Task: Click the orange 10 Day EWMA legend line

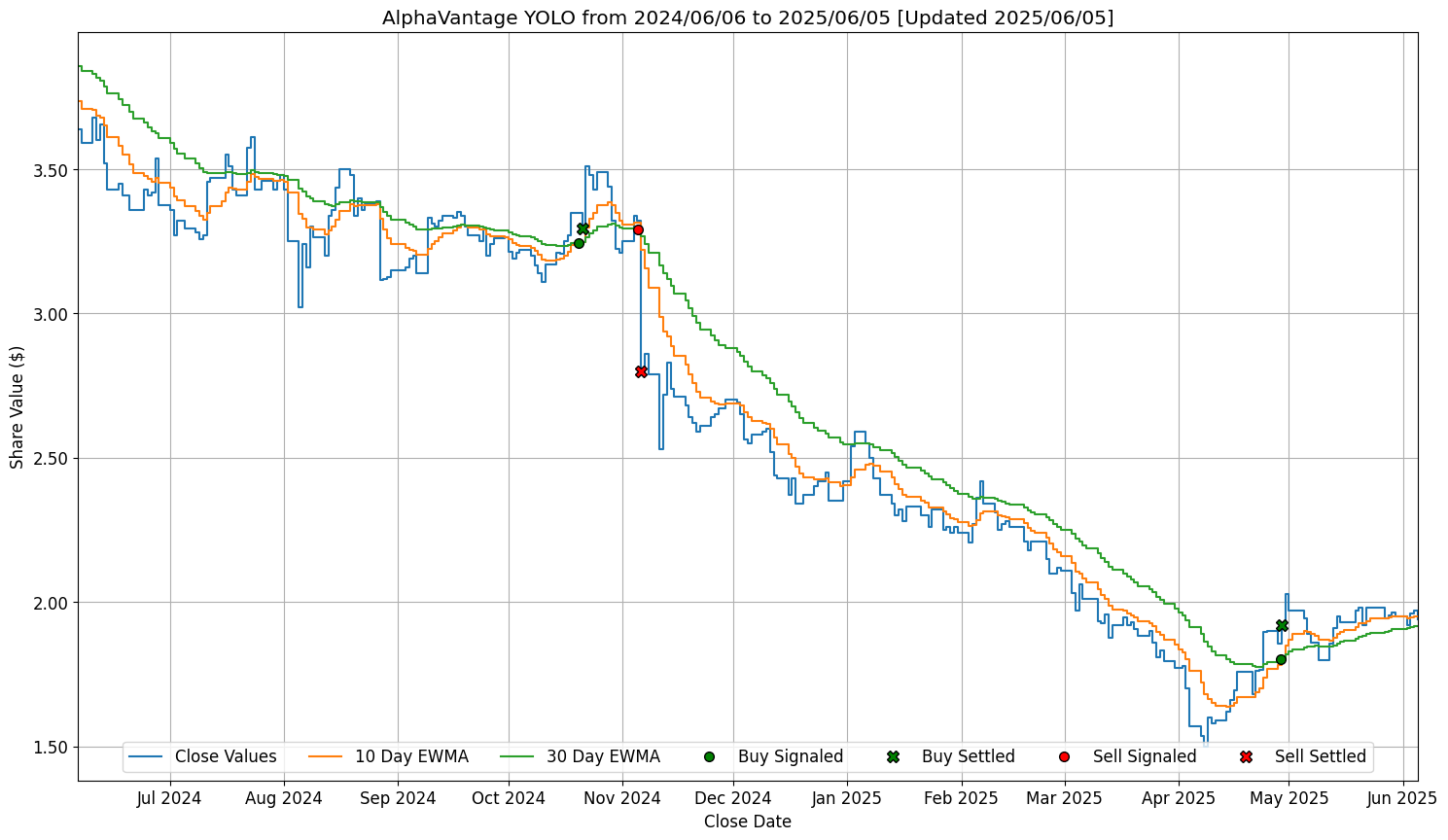Action: point(326,756)
